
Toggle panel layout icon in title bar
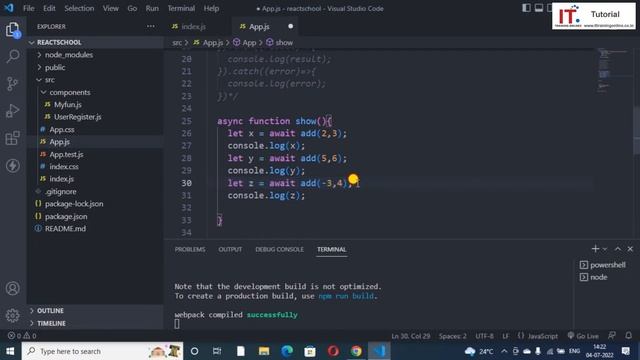coord(539,8)
